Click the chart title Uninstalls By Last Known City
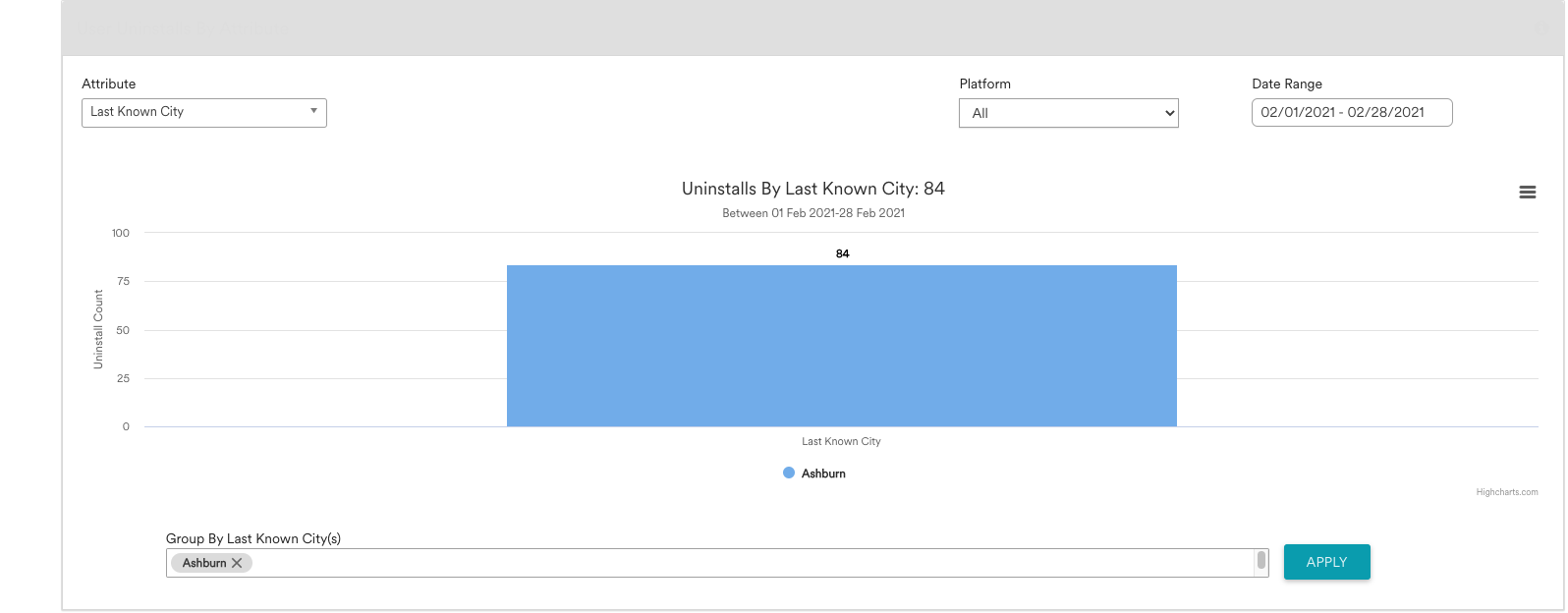 (812, 189)
